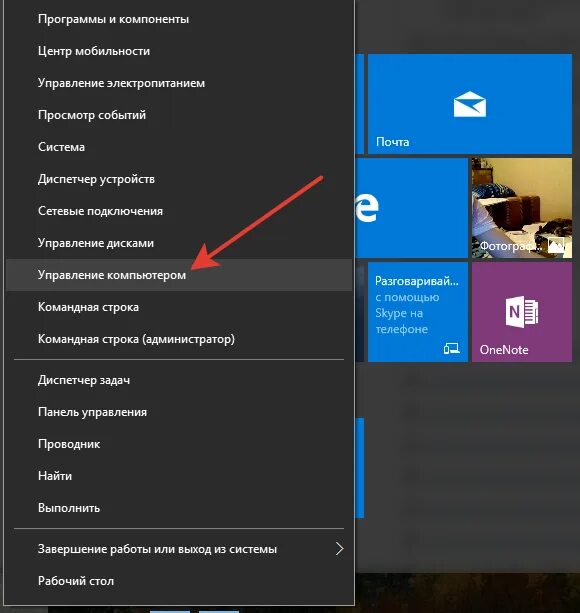This screenshot has width=580, height=613.
Task: Open the Система menu item
Action: (x=179, y=147)
